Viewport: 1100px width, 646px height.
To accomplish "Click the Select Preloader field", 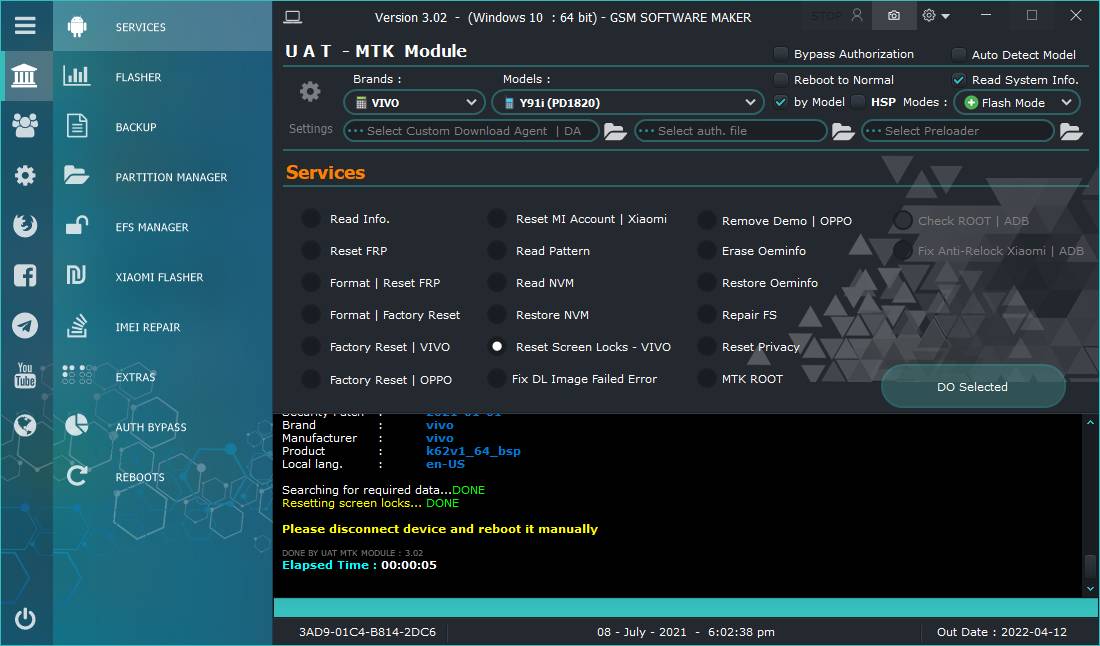I will [x=958, y=131].
